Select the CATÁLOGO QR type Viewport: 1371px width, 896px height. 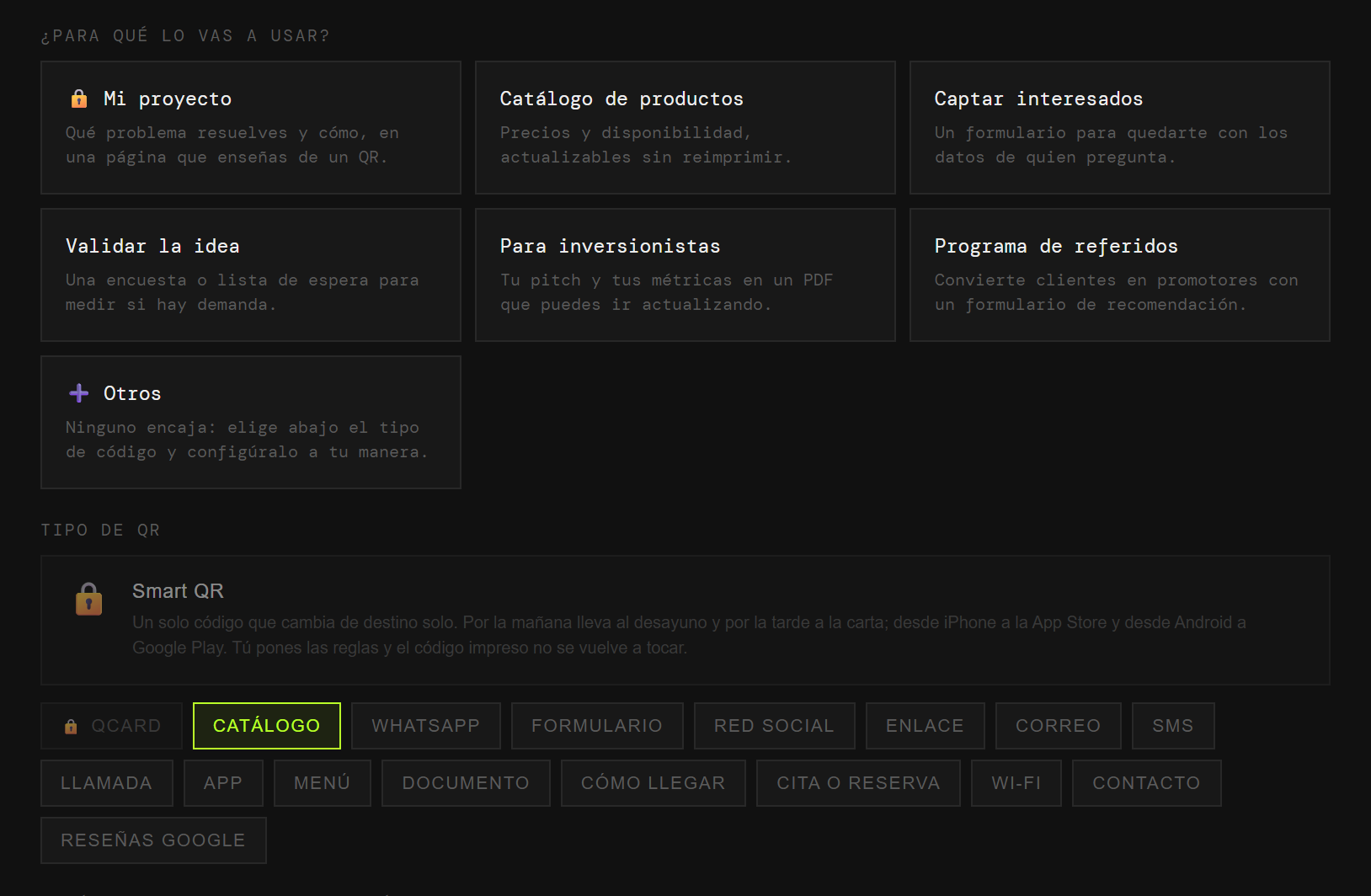coord(267,726)
